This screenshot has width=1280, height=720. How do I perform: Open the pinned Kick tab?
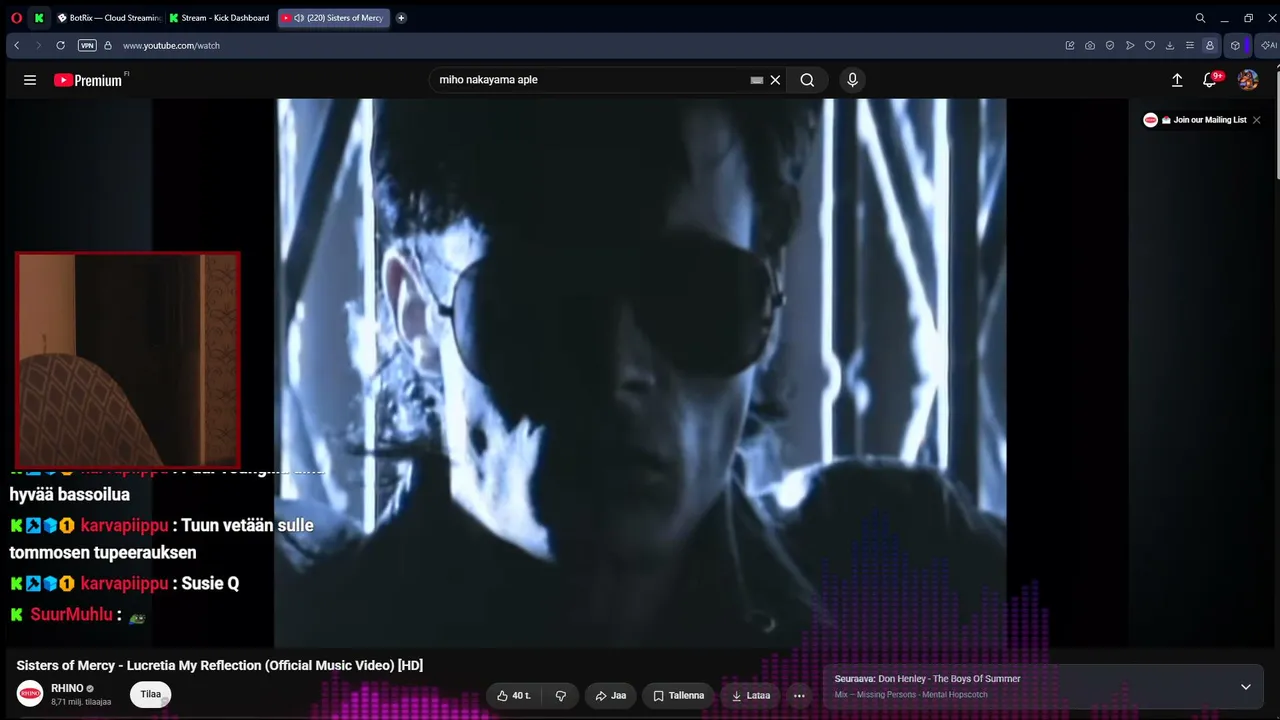click(x=39, y=18)
